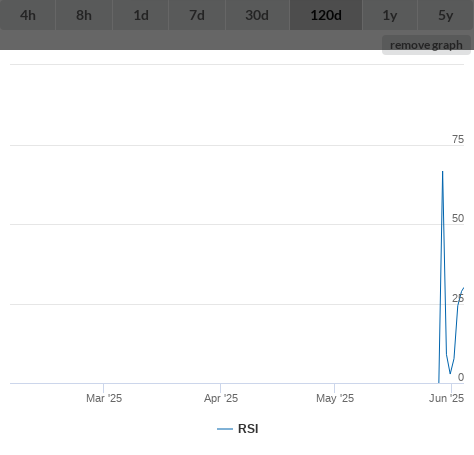Click the RSI line peak on chart

pyautogui.click(x=443, y=172)
